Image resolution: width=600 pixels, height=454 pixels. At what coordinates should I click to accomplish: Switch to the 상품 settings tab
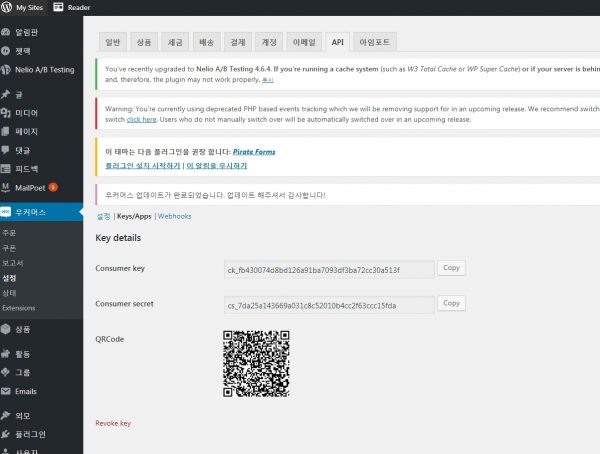pos(144,42)
